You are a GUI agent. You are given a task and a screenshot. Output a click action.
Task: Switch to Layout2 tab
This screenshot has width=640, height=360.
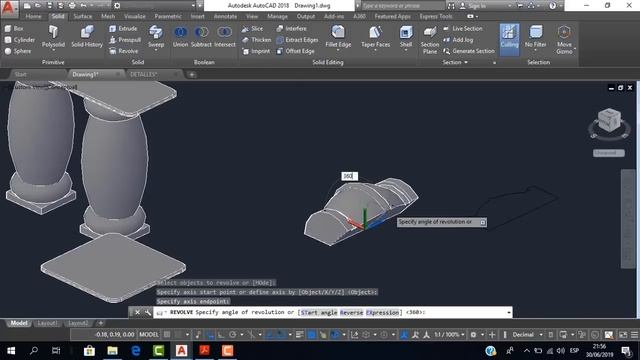point(78,323)
